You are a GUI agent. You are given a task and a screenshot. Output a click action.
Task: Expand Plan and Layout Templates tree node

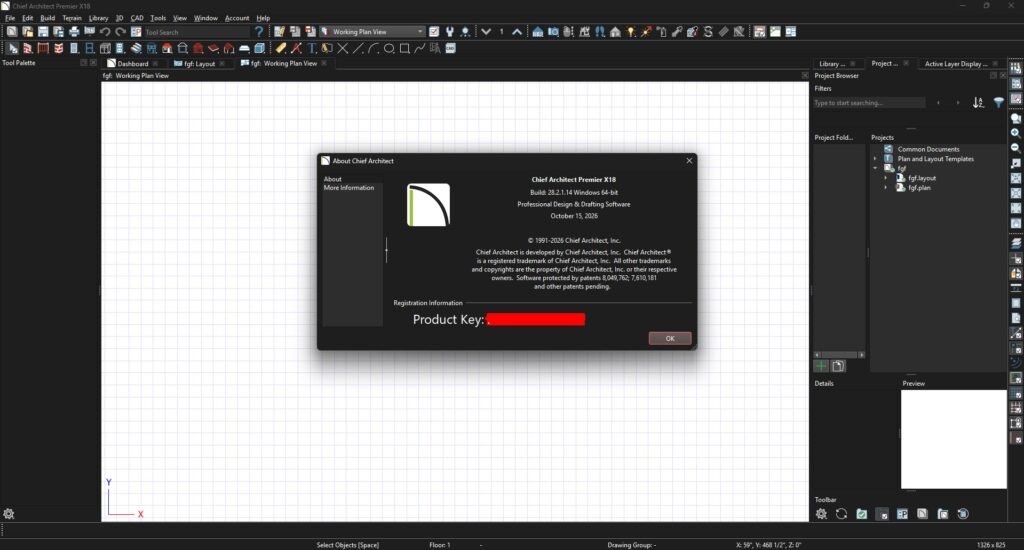[x=875, y=159]
